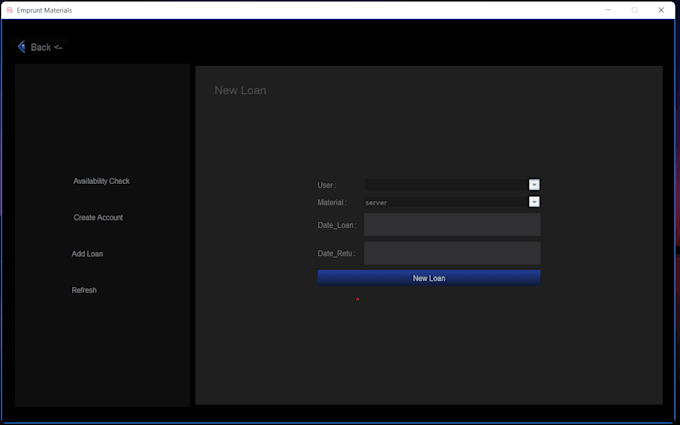The height and width of the screenshot is (425, 680).
Task: Choose Add Loan from the sidebar
Action: point(87,254)
